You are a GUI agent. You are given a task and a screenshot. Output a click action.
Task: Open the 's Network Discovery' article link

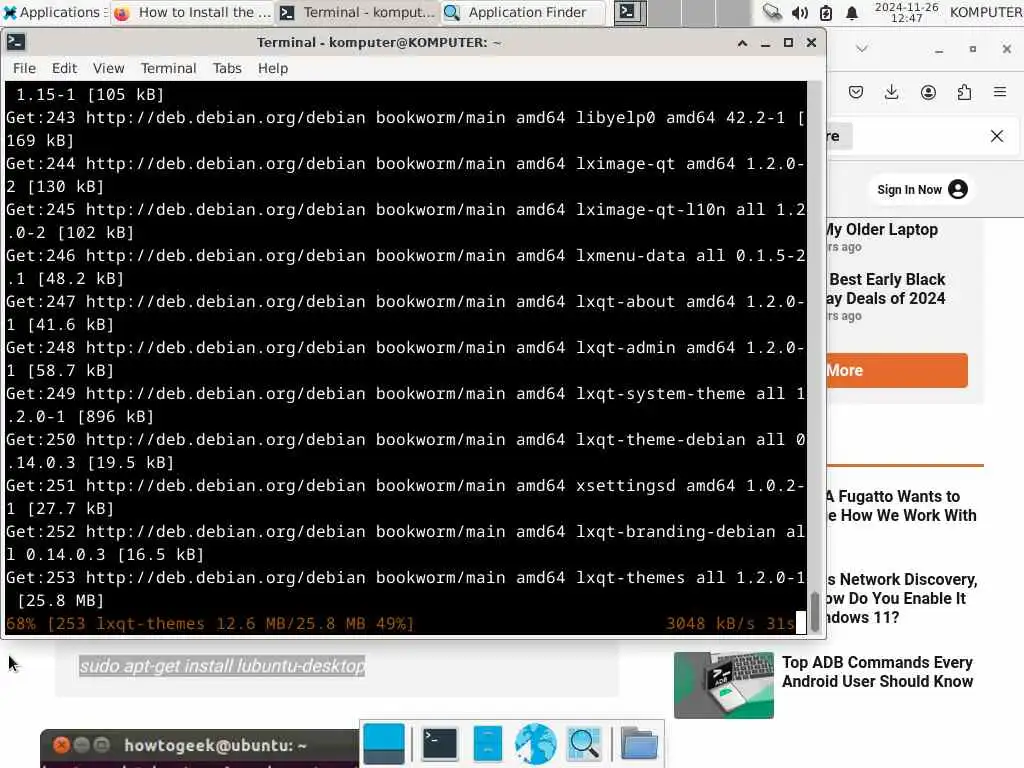tap(902, 598)
